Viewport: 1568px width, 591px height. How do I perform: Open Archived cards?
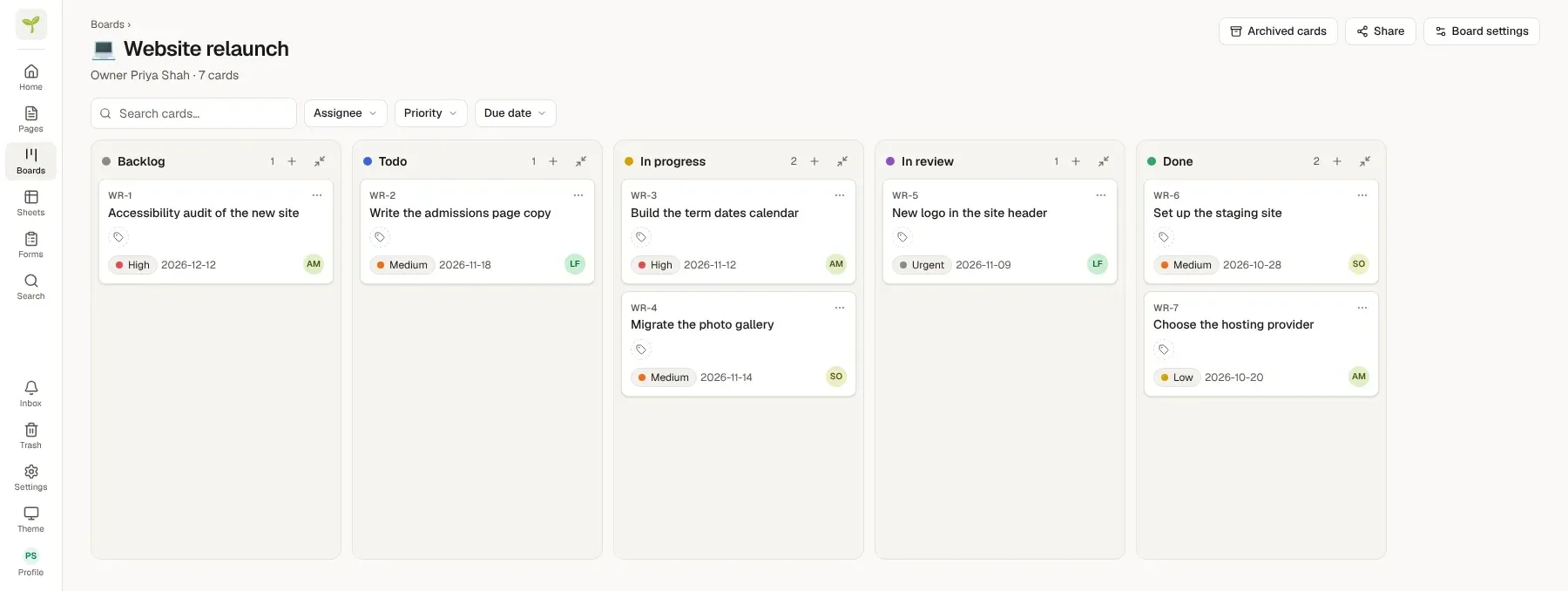1278,31
